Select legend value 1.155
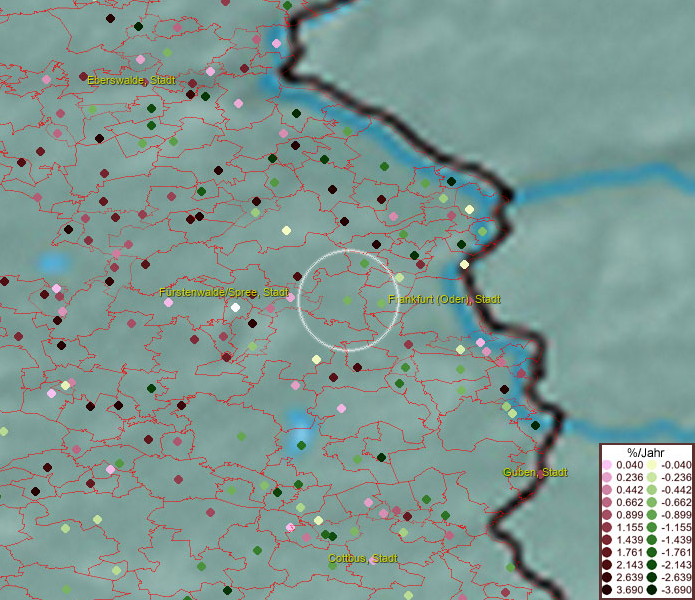This screenshot has width=695, height=600. (629, 527)
